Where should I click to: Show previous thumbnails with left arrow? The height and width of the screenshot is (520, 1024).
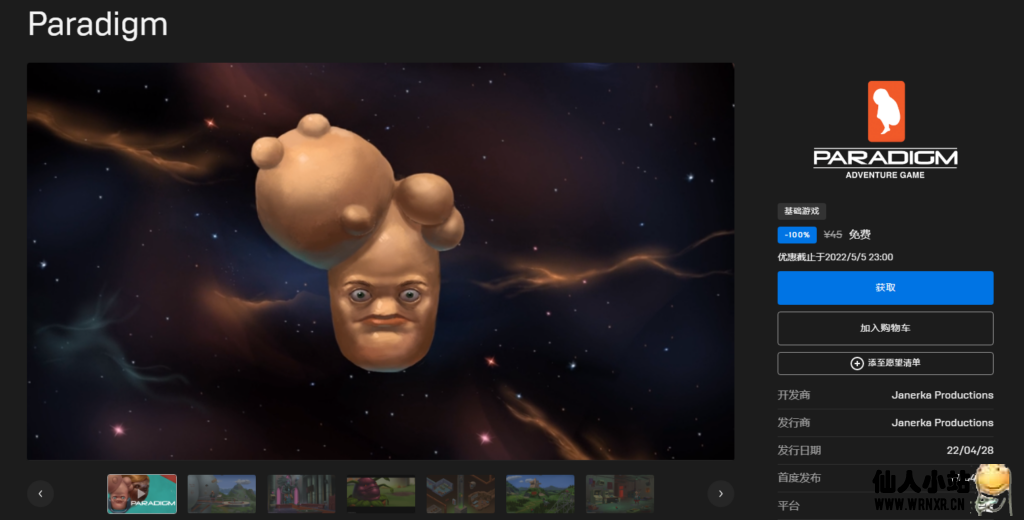coord(40,493)
